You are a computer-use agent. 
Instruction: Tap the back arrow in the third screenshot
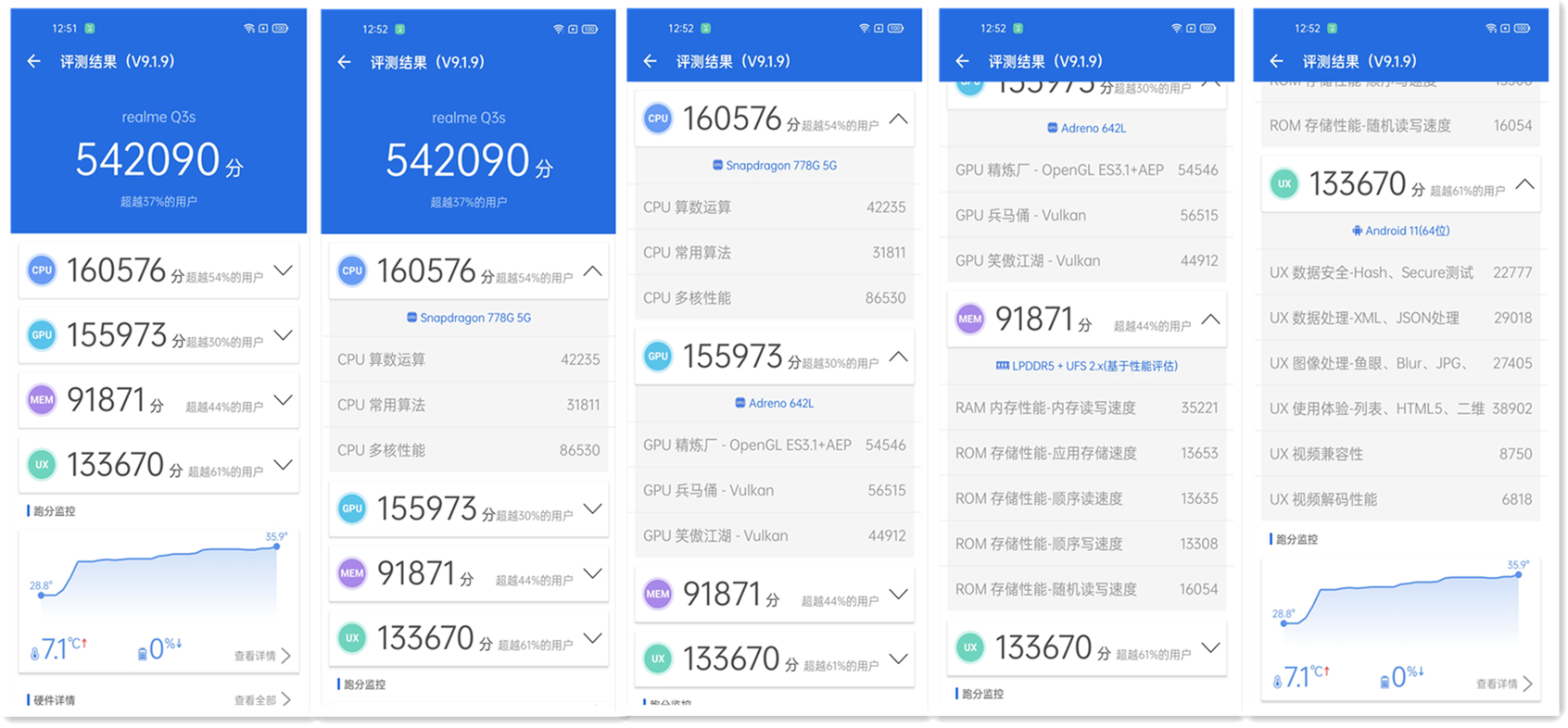[x=651, y=61]
